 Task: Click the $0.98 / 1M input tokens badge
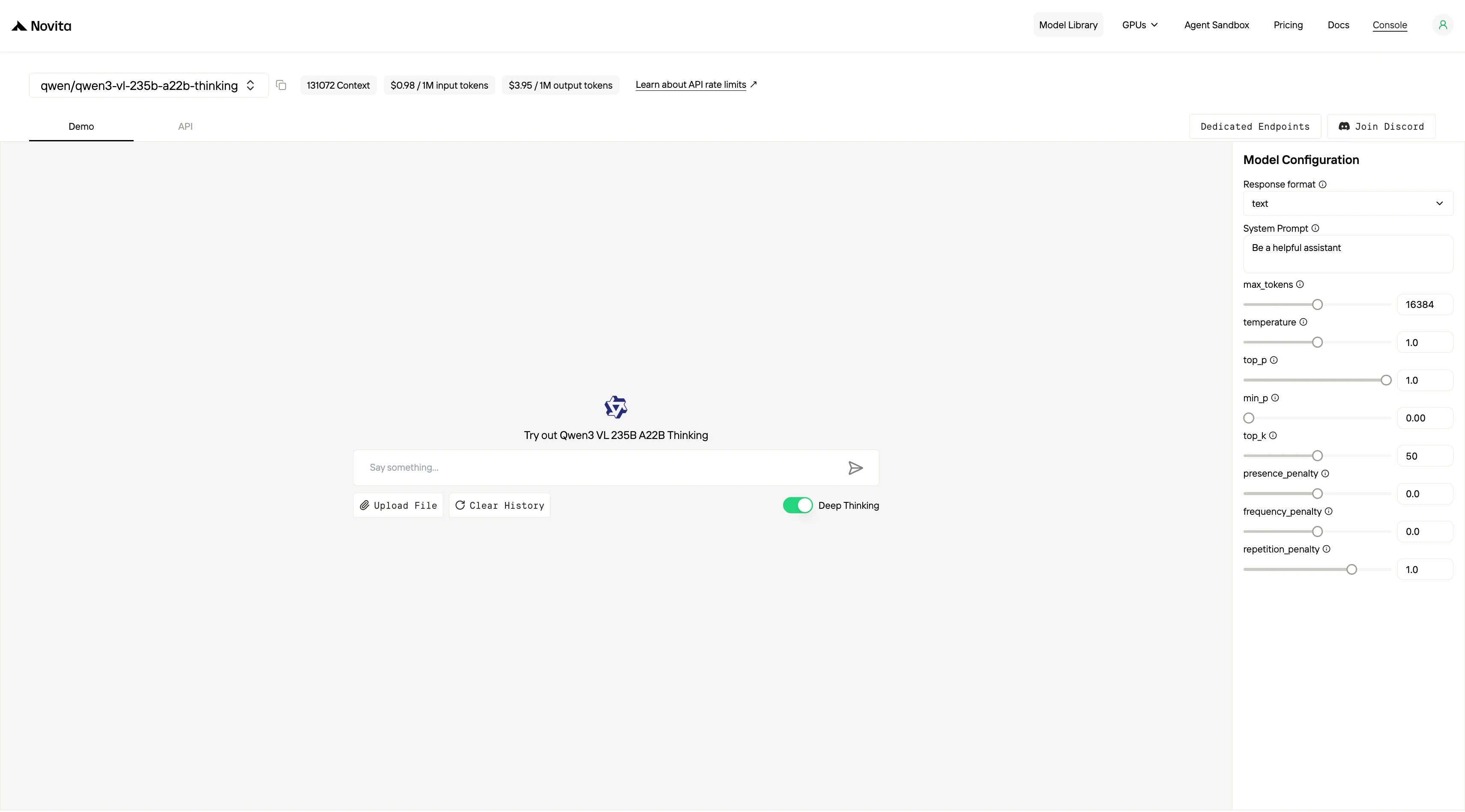click(x=439, y=85)
